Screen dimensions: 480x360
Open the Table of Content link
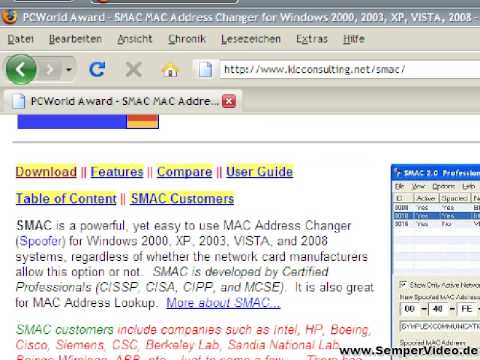[x=66, y=199]
